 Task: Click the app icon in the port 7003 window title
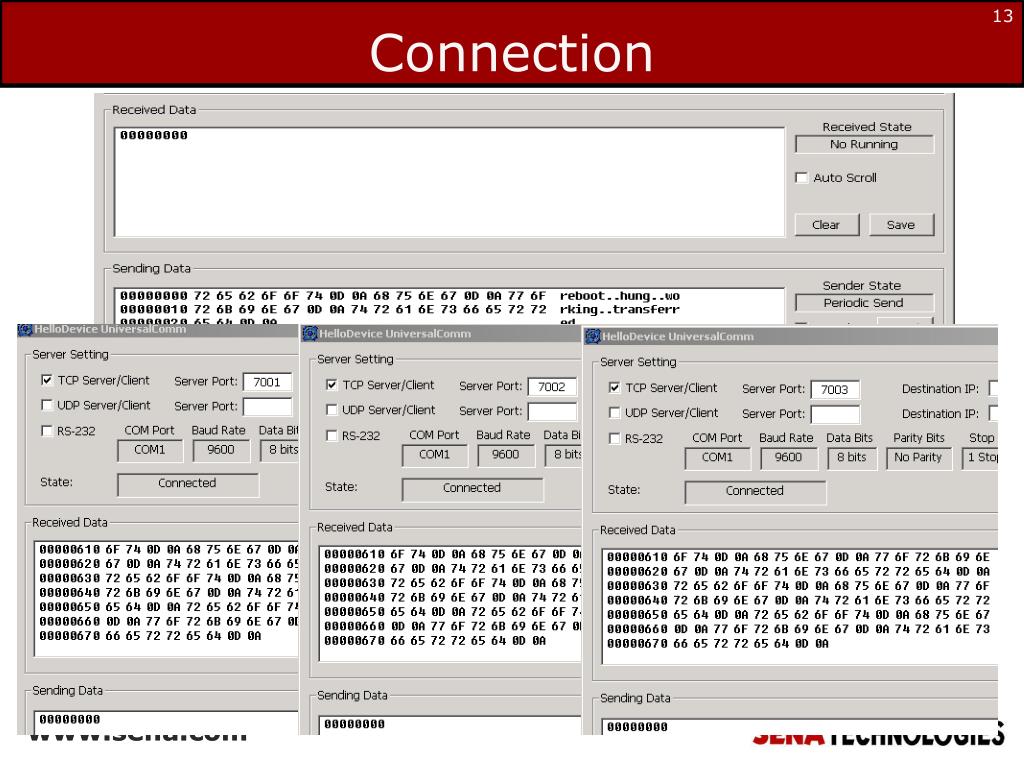coord(593,336)
